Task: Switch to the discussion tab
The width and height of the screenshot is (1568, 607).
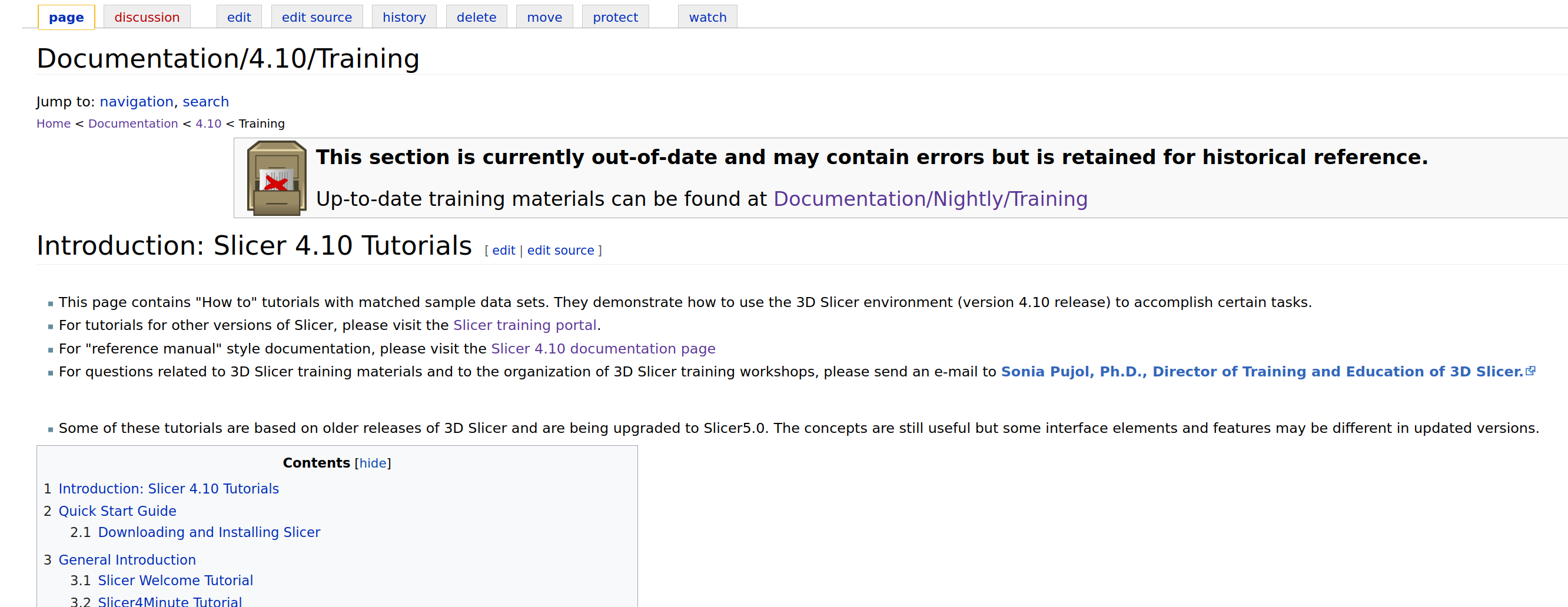Action: click(147, 16)
